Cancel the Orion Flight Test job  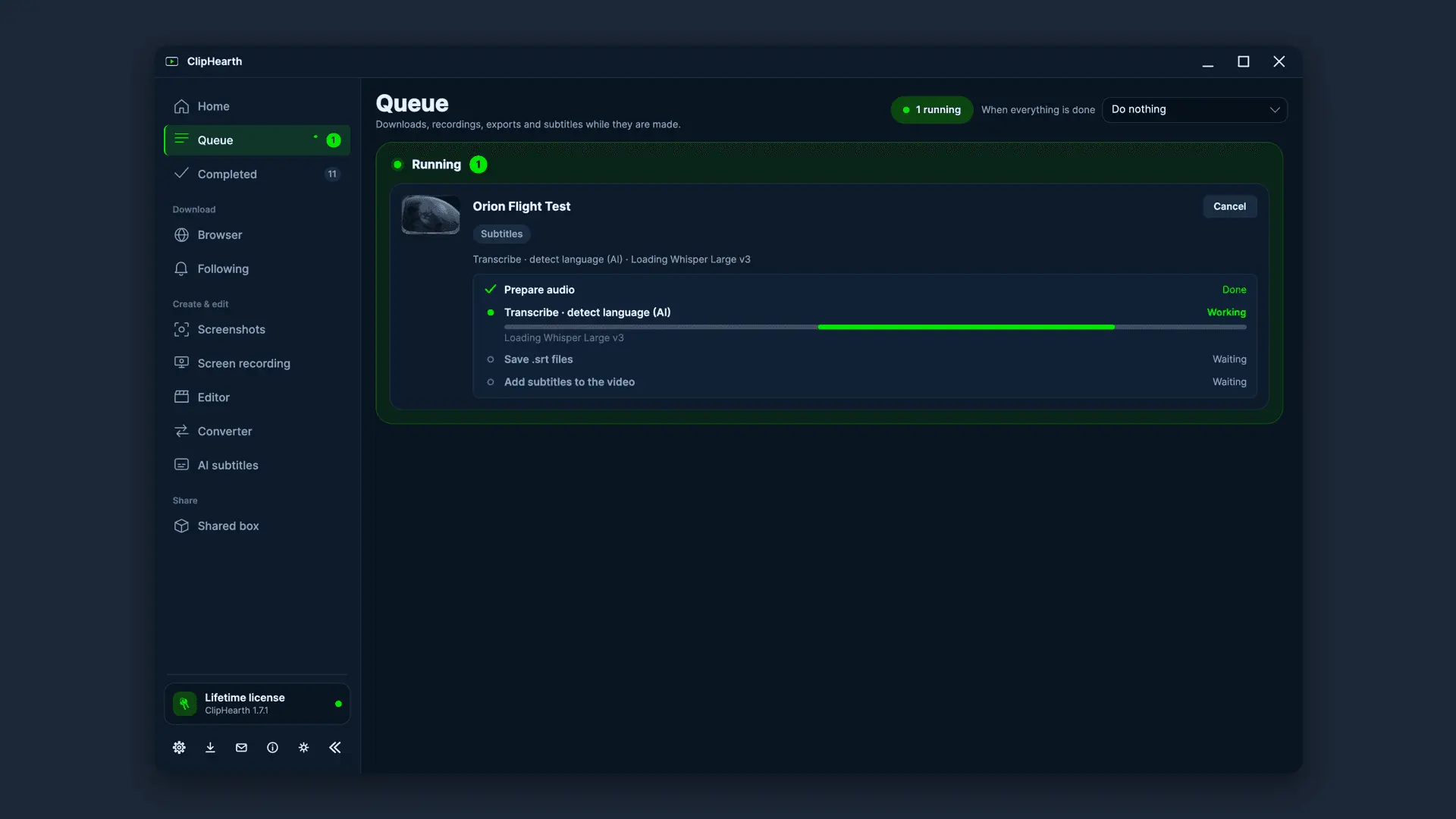pyautogui.click(x=1229, y=206)
